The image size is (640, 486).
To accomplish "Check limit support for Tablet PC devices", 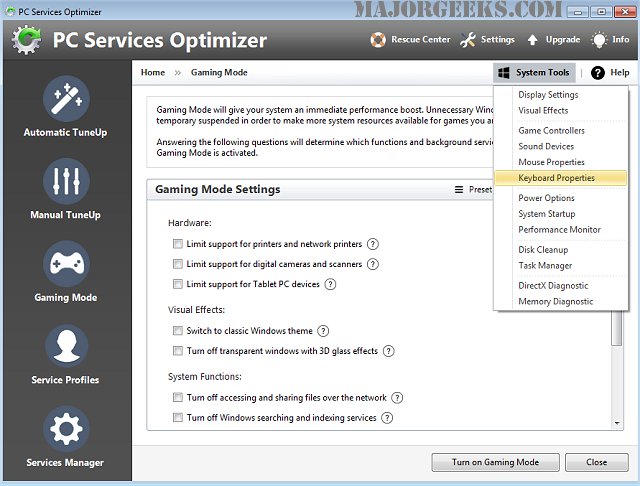I will click(178, 284).
